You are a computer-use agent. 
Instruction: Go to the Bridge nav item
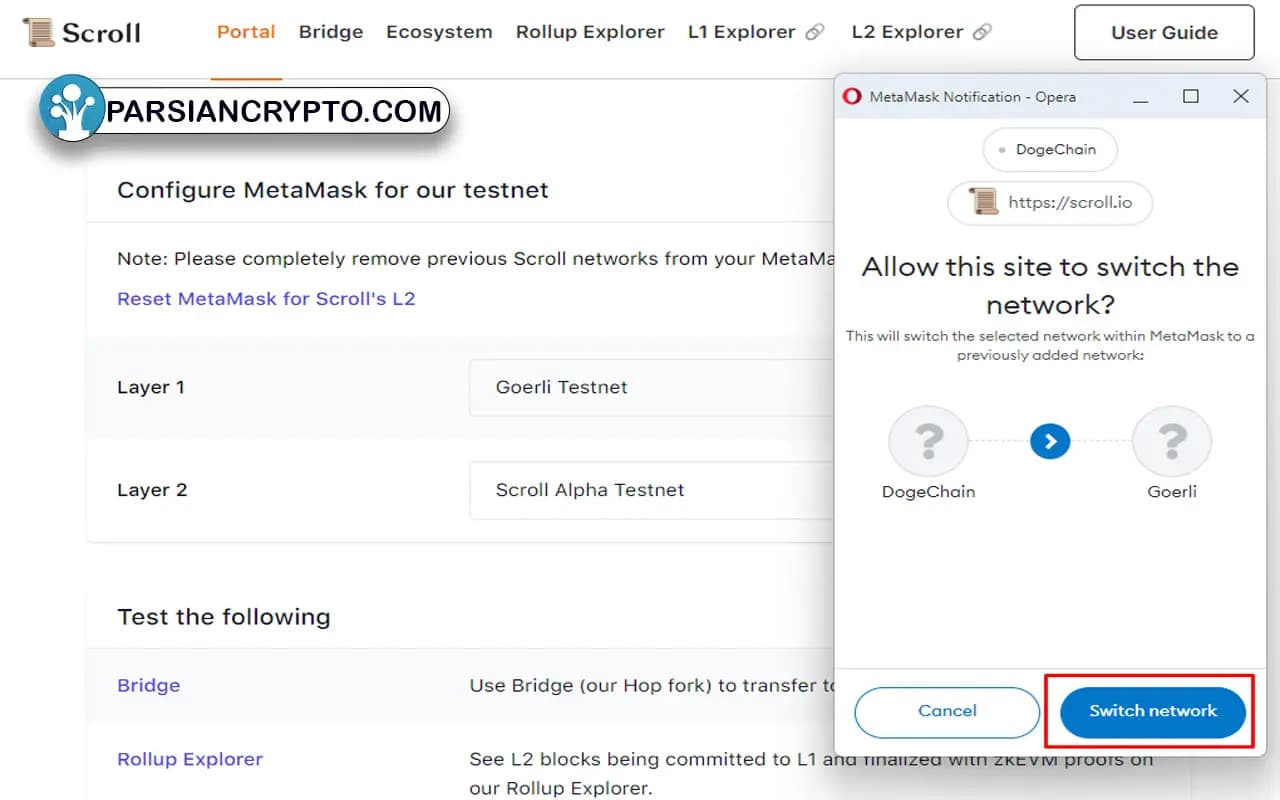coord(331,32)
